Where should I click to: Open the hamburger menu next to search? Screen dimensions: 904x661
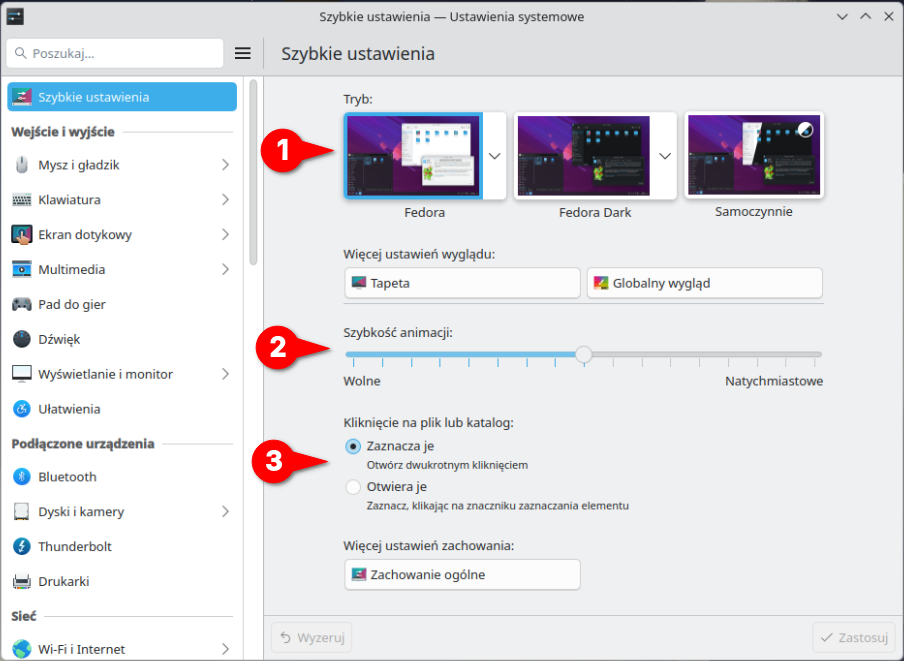click(242, 53)
